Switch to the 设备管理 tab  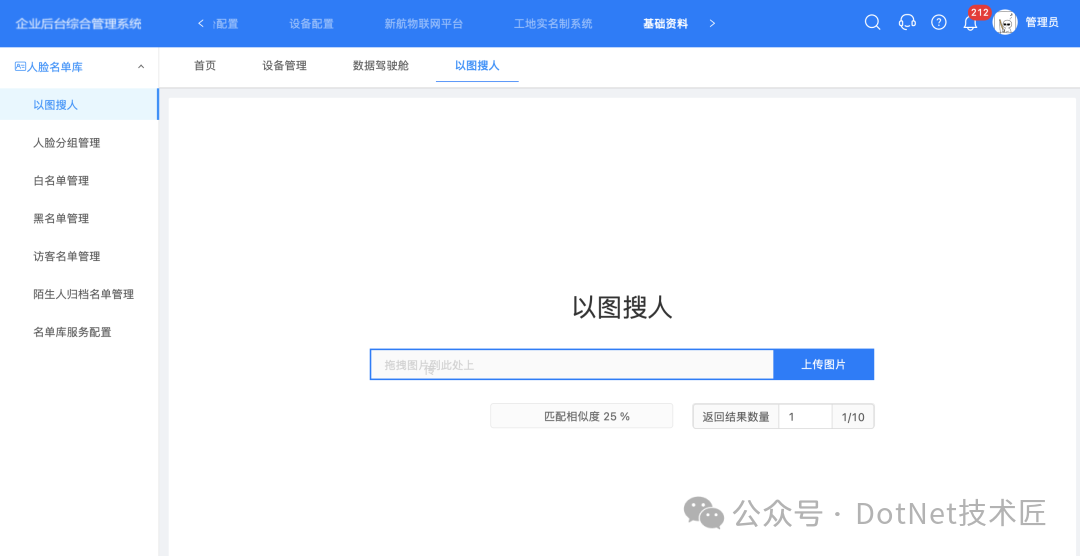click(284, 66)
